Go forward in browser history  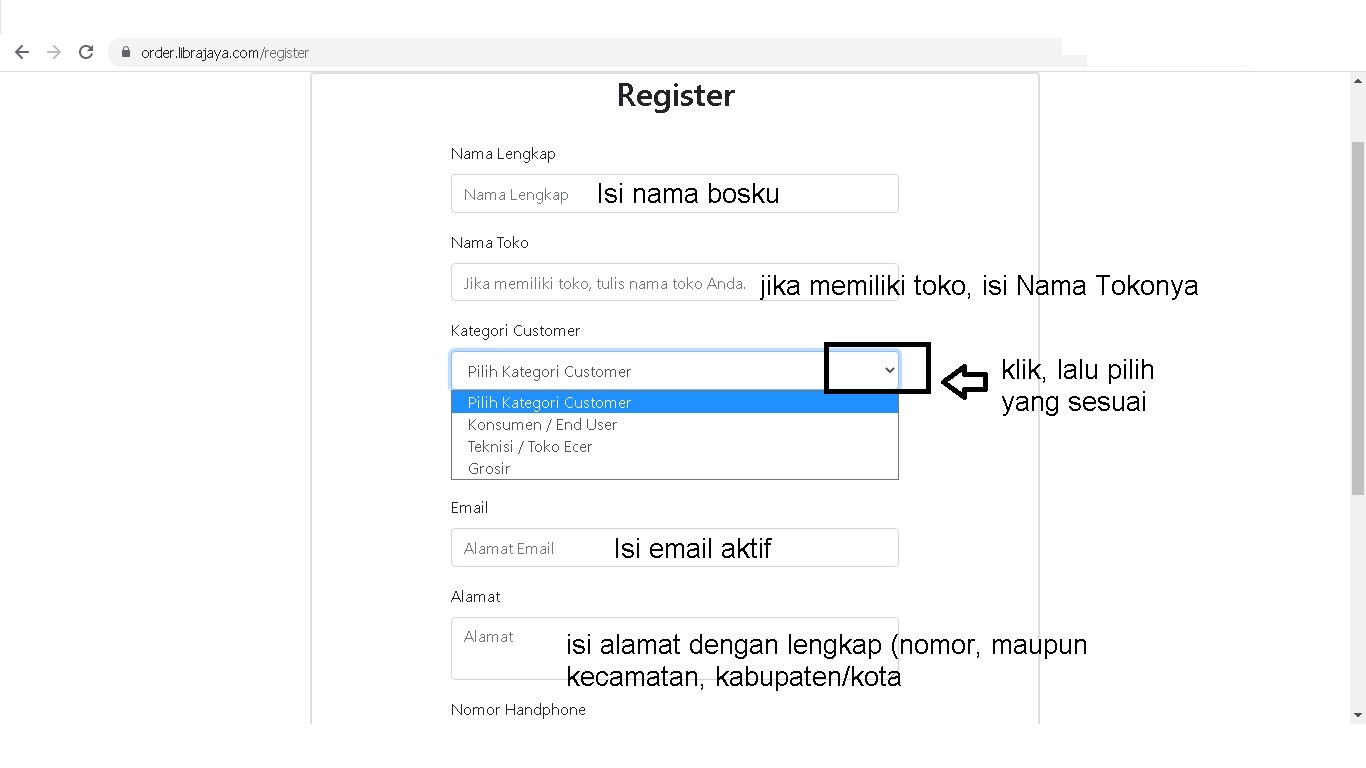54,52
